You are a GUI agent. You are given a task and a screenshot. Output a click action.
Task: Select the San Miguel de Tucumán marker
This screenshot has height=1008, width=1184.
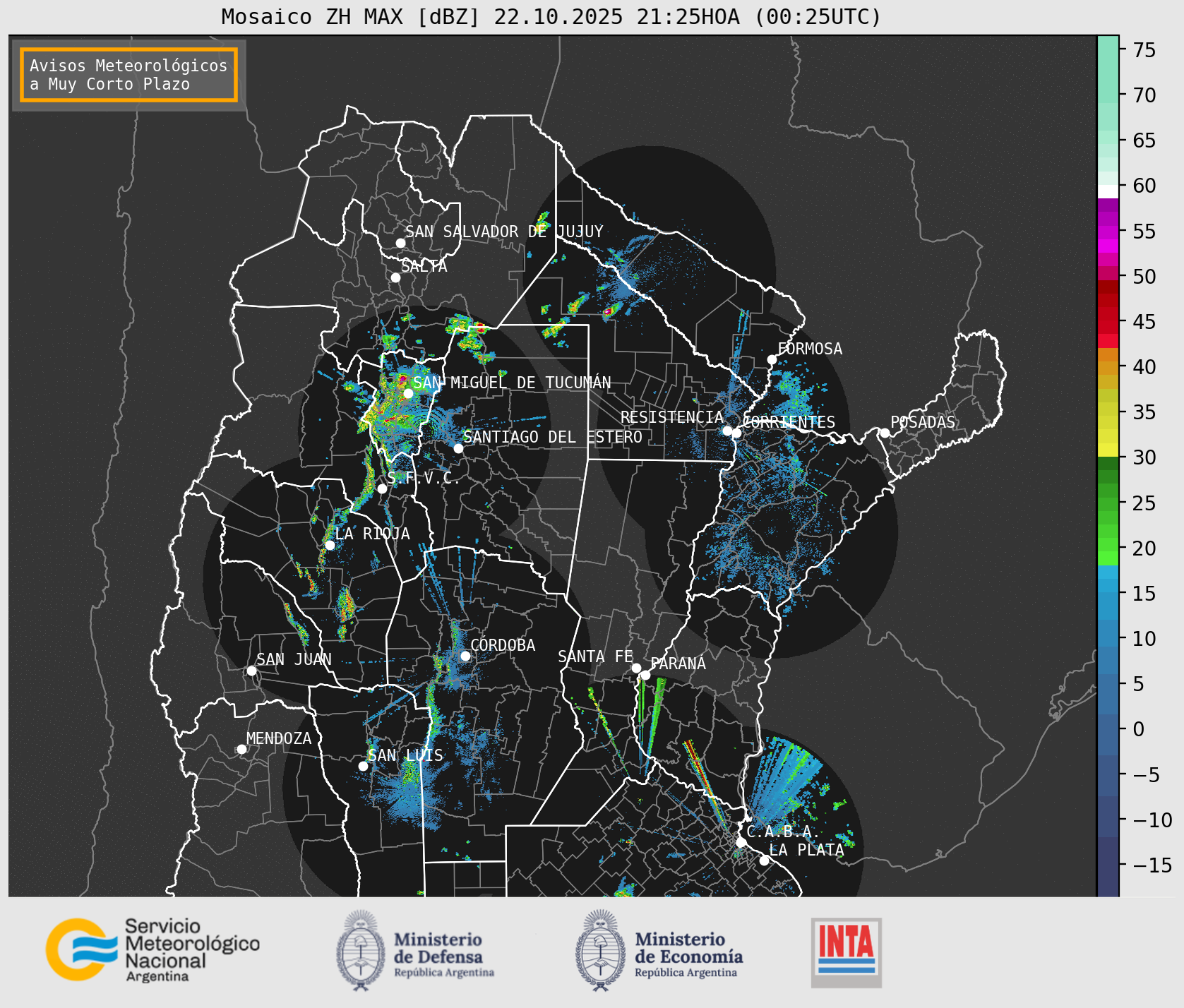pos(407,393)
